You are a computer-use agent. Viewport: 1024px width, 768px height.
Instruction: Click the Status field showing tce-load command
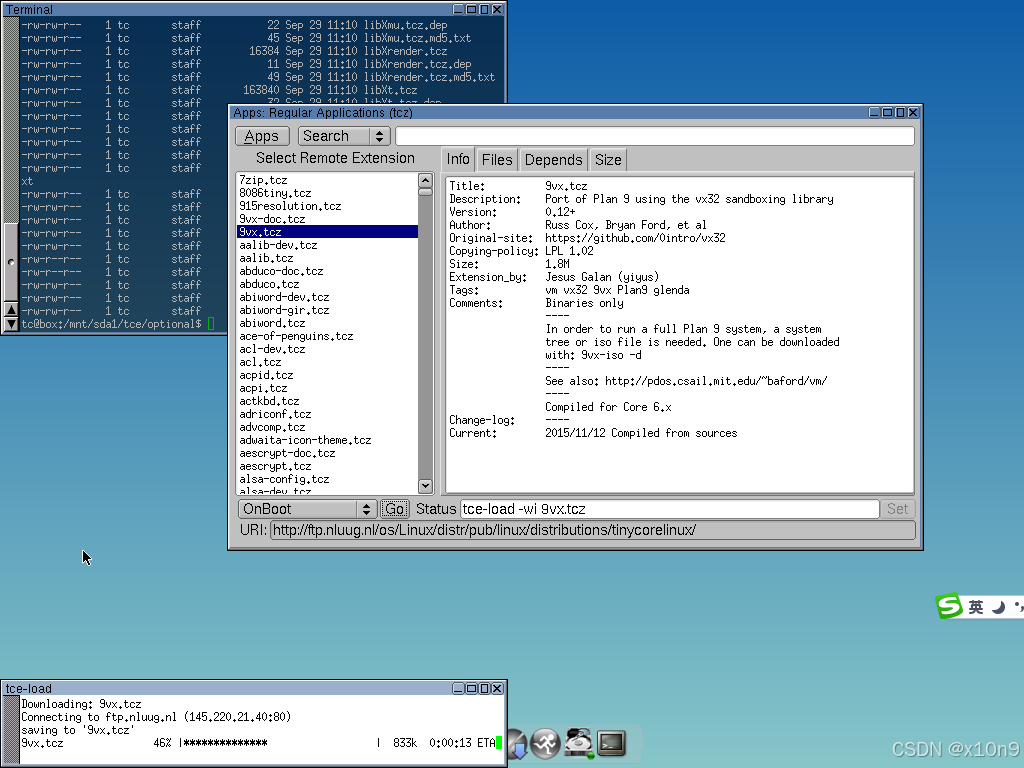click(669, 509)
